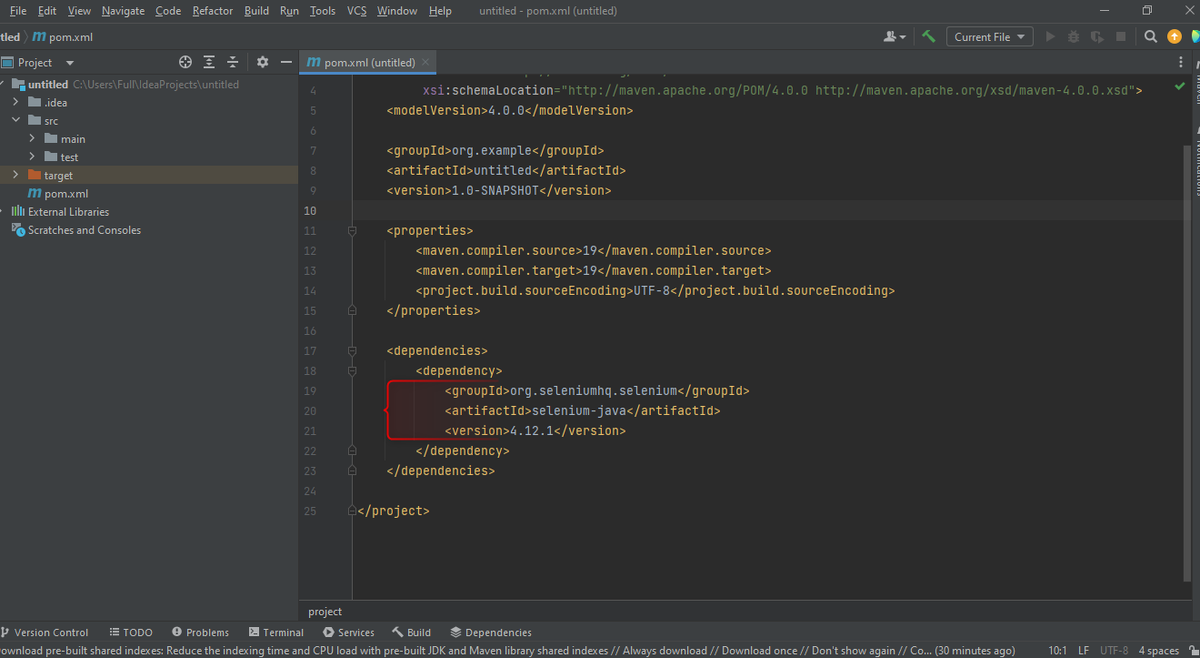The image size is (1200, 658).
Task: Hide the Project tool window
Action: pyautogui.click(x=286, y=62)
